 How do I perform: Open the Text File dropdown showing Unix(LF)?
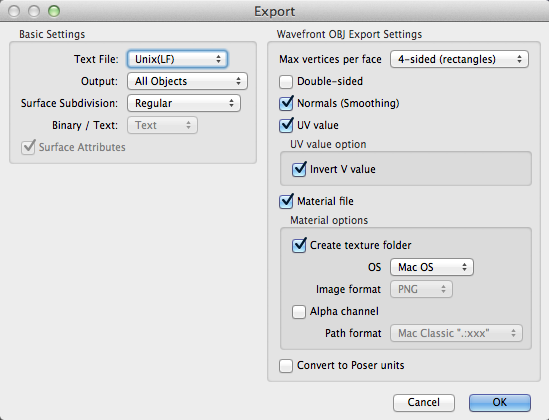(x=178, y=59)
